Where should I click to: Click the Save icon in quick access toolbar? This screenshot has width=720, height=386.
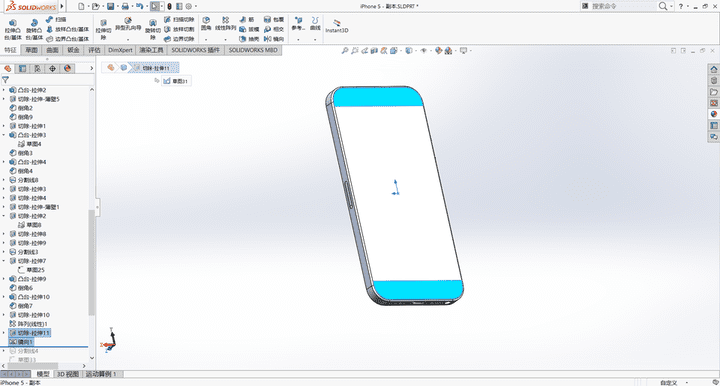(111, 6)
